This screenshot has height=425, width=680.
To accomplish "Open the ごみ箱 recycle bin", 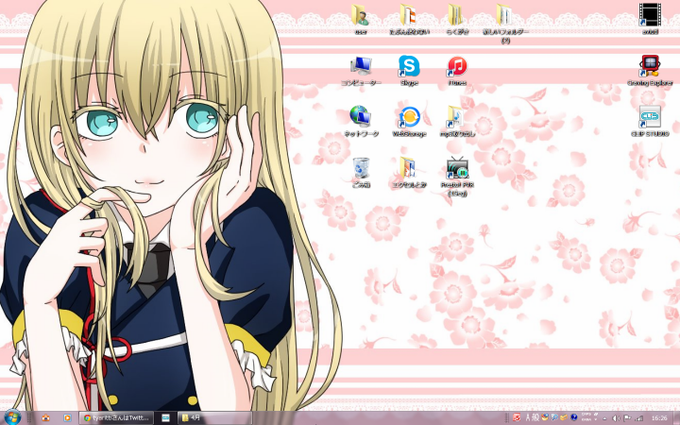I will coord(361,173).
